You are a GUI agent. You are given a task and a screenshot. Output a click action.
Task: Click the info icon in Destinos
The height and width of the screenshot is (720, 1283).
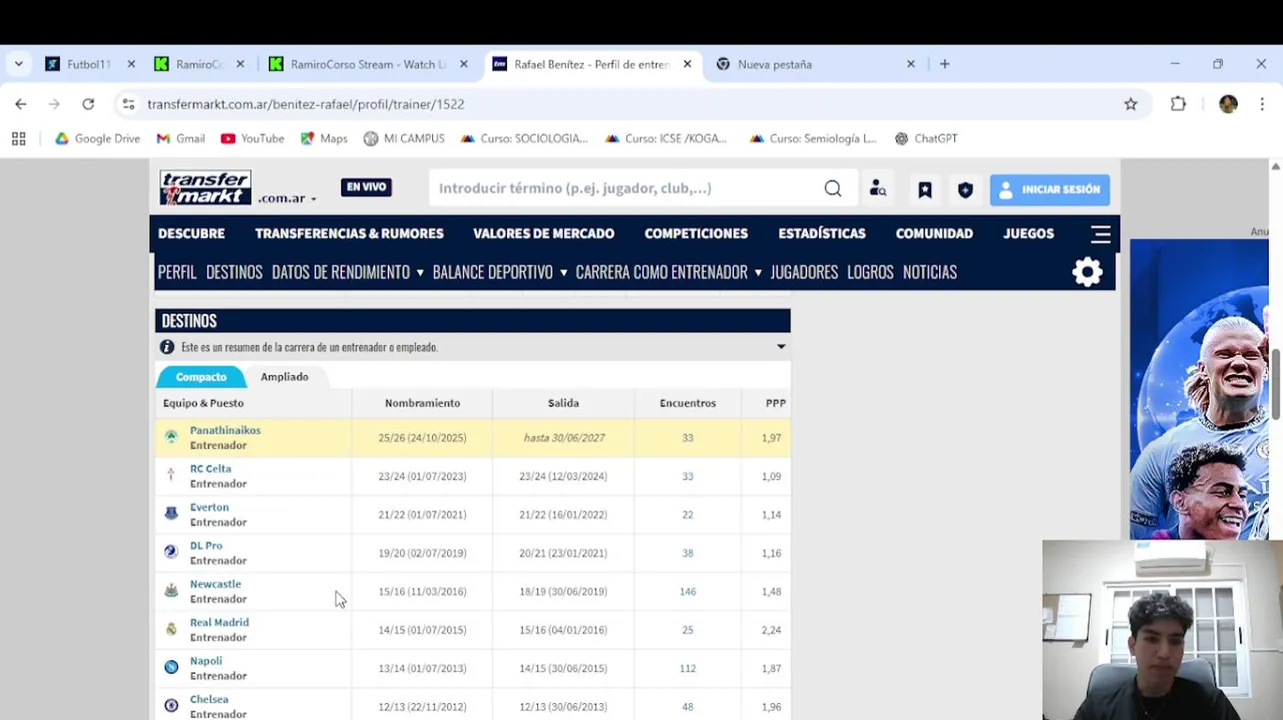pos(167,347)
